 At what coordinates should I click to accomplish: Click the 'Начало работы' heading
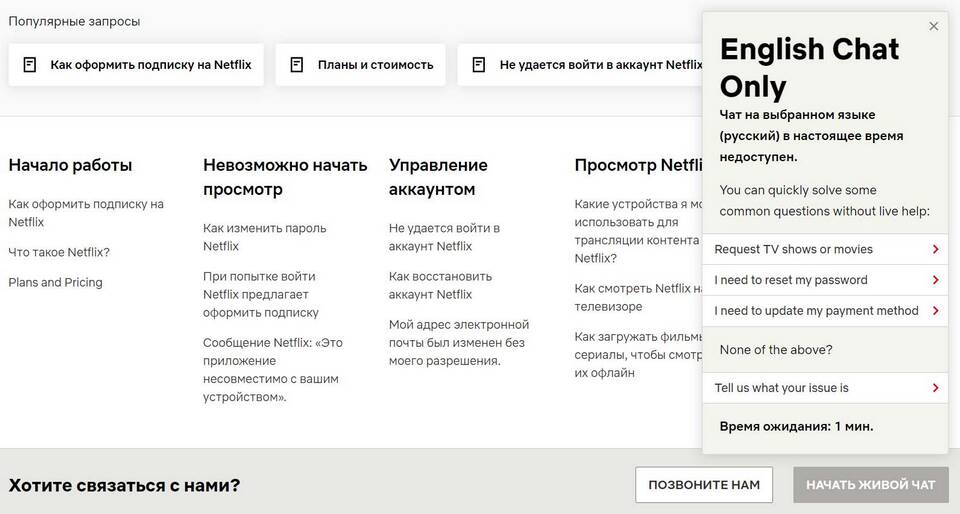click(70, 165)
